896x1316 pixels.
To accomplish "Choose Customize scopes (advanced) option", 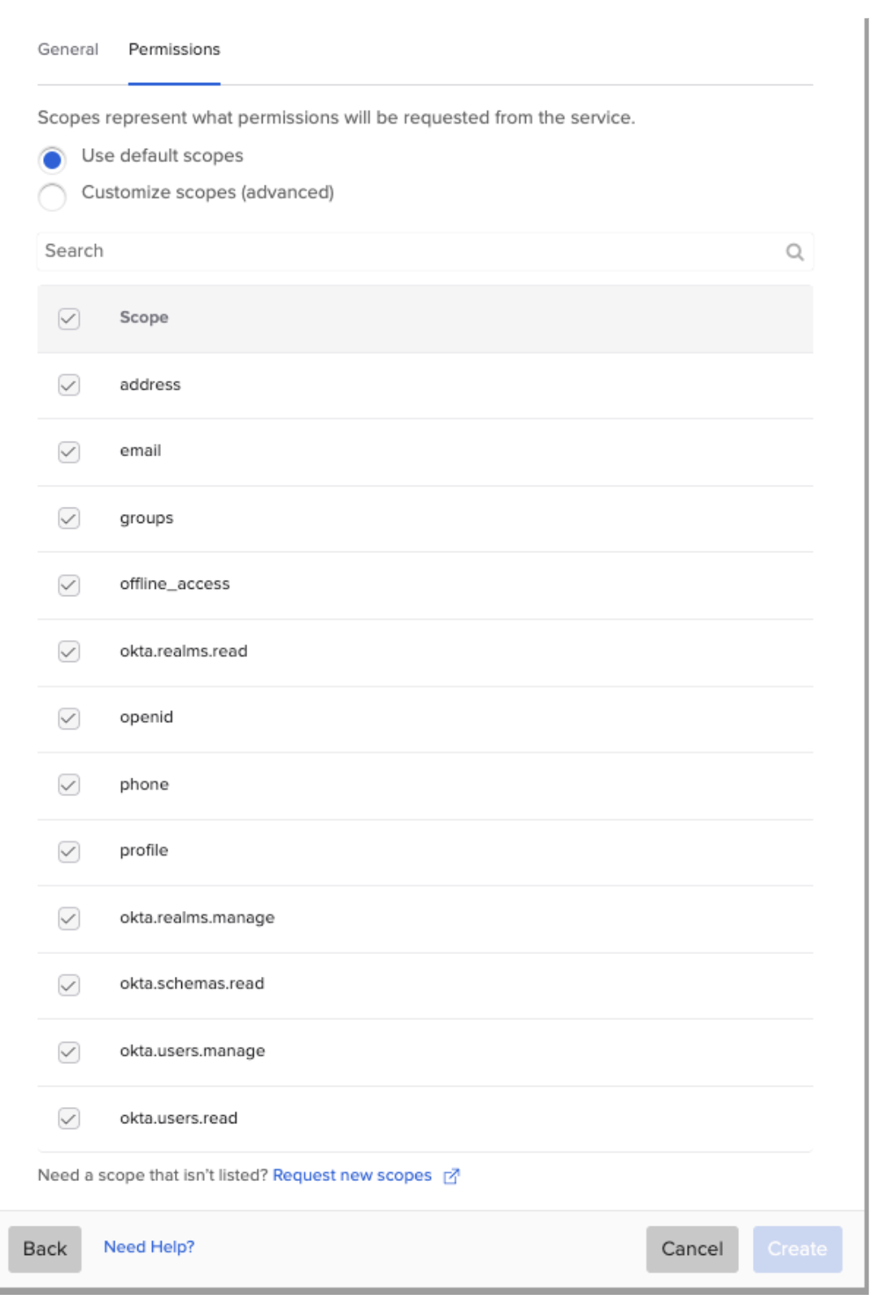I will pyautogui.click(x=52, y=196).
